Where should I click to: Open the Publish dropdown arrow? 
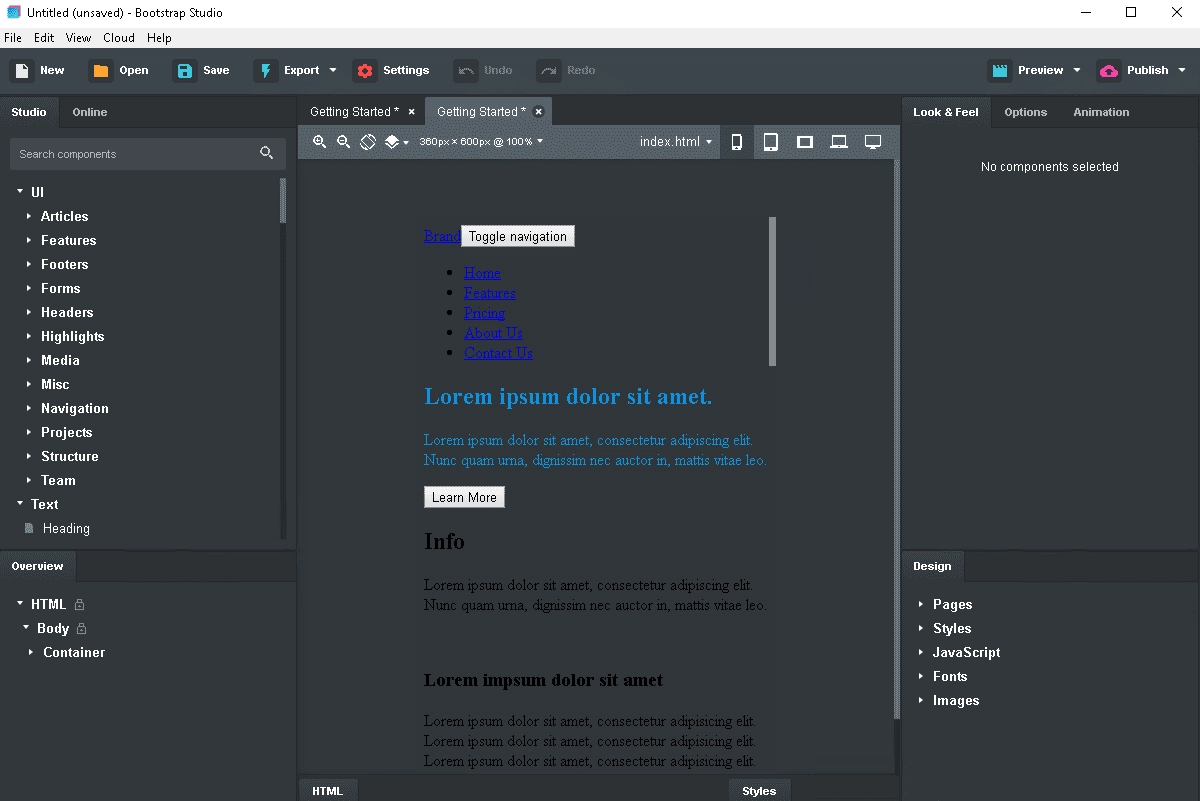[1182, 70]
